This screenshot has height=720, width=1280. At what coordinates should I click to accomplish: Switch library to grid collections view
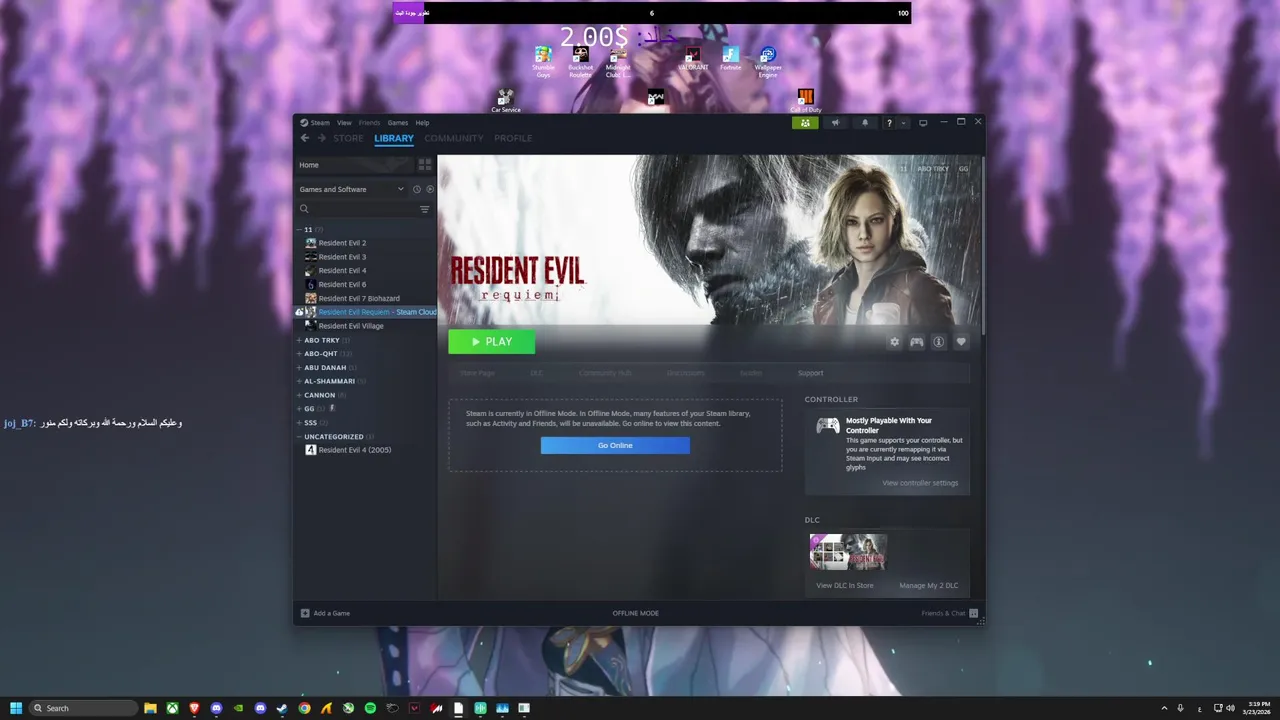(425, 165)
